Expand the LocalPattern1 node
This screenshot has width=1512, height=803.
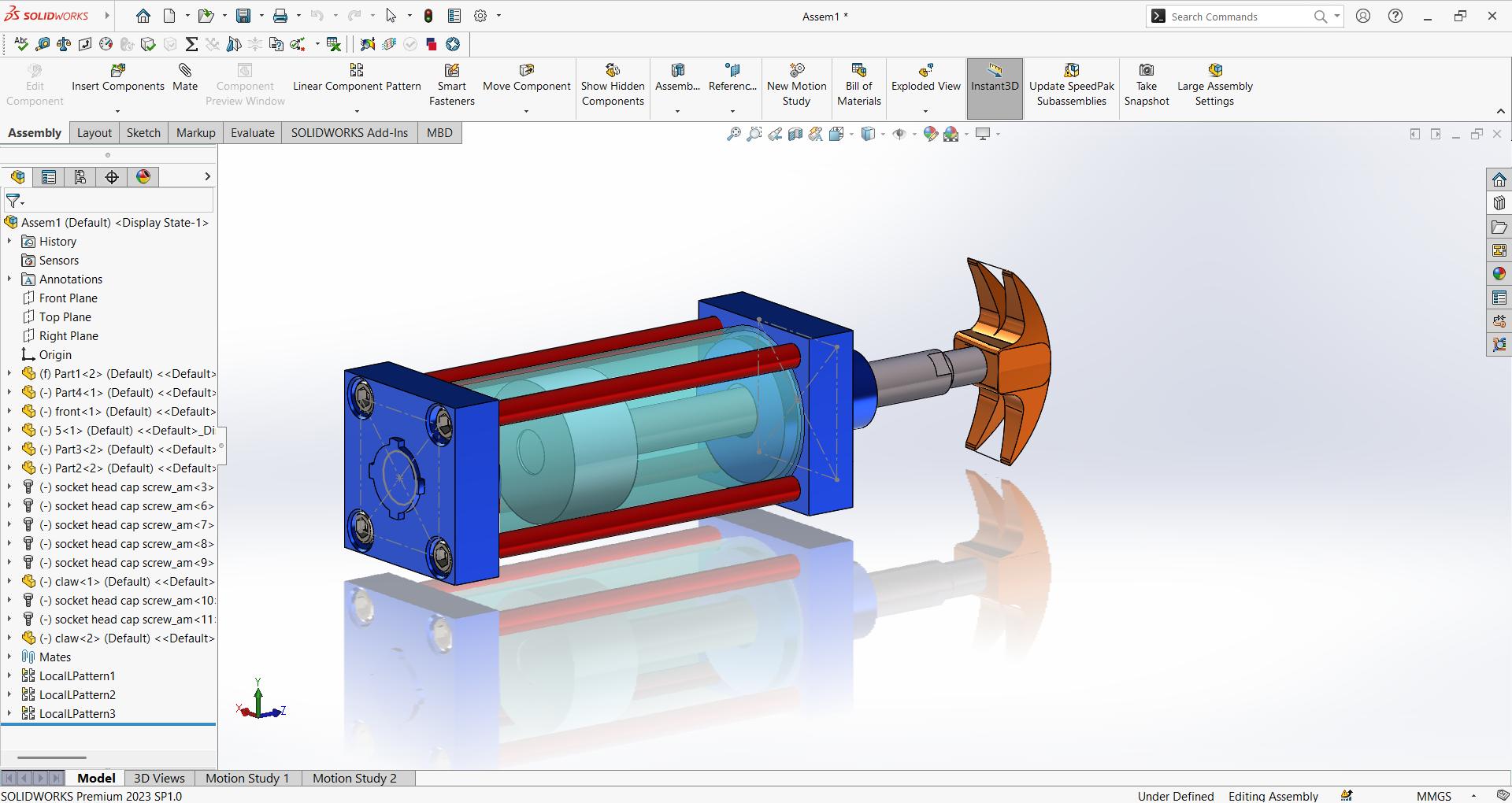[9, 676]
